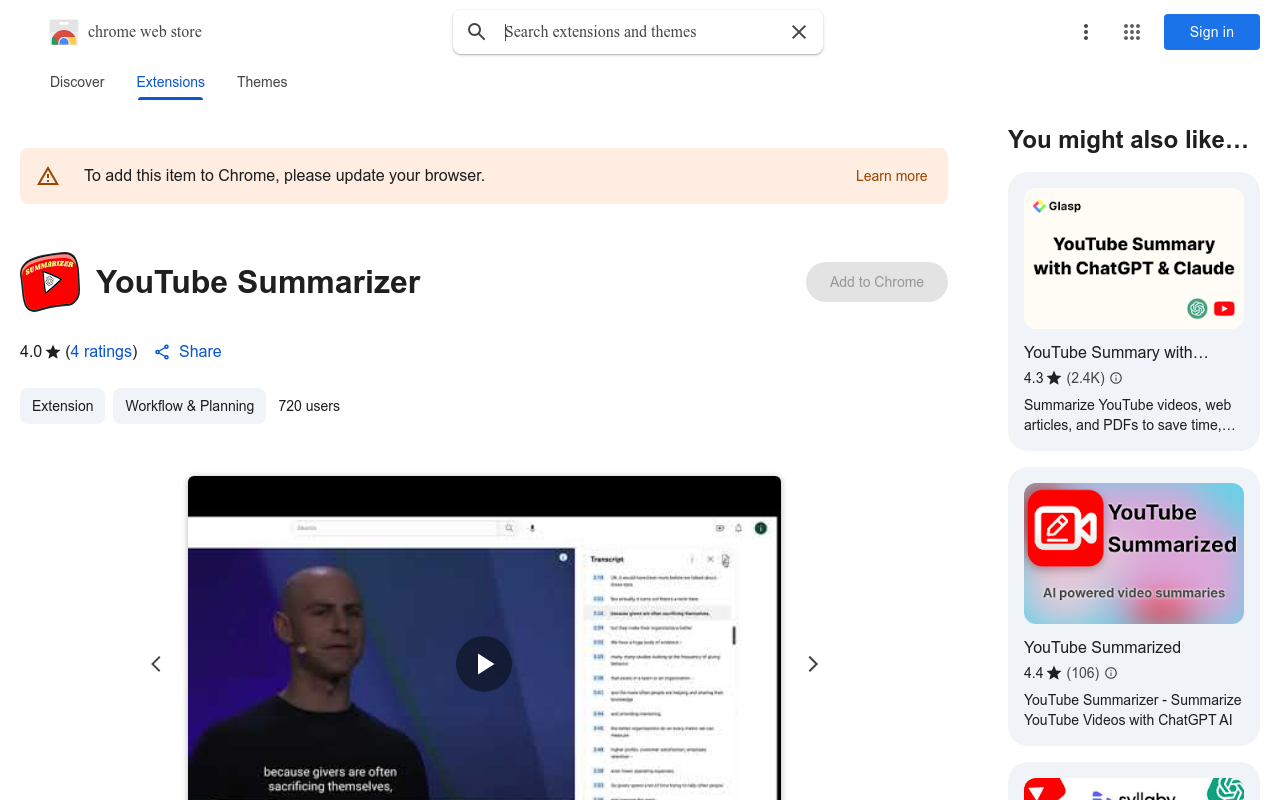The height and width of the screenshot is (800, 1280).
Task: Open the Google apps grid
Action: click(1132, 32)
